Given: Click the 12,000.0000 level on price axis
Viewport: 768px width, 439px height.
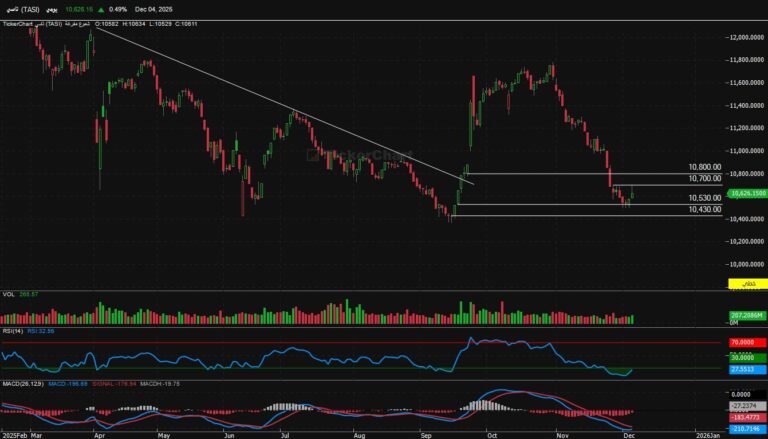Looking at the screenshot, I should point(743,38).
